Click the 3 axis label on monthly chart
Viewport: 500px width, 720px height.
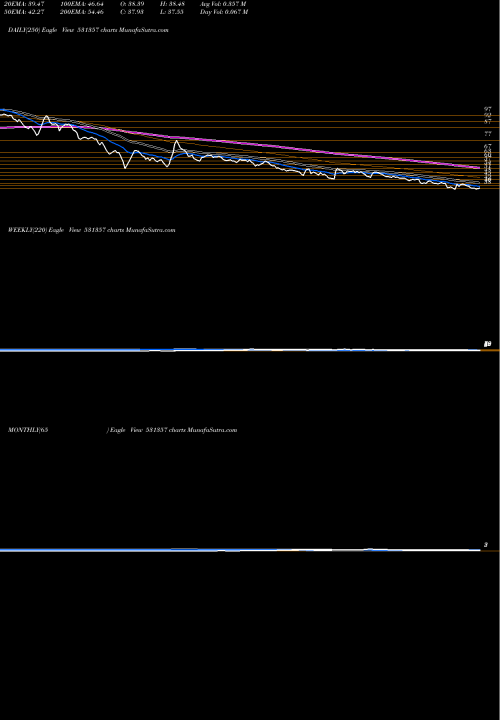[486, 545]
